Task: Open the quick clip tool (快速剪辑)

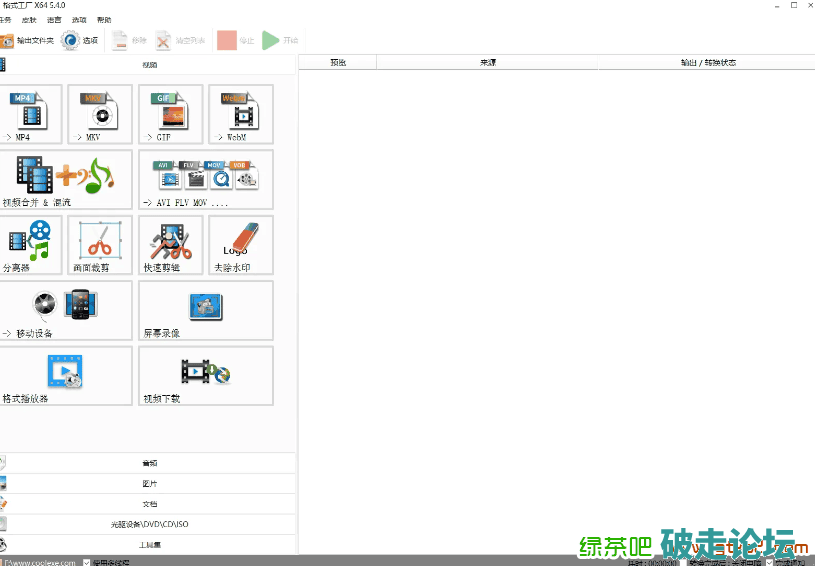Action: (x=170, y=245)
